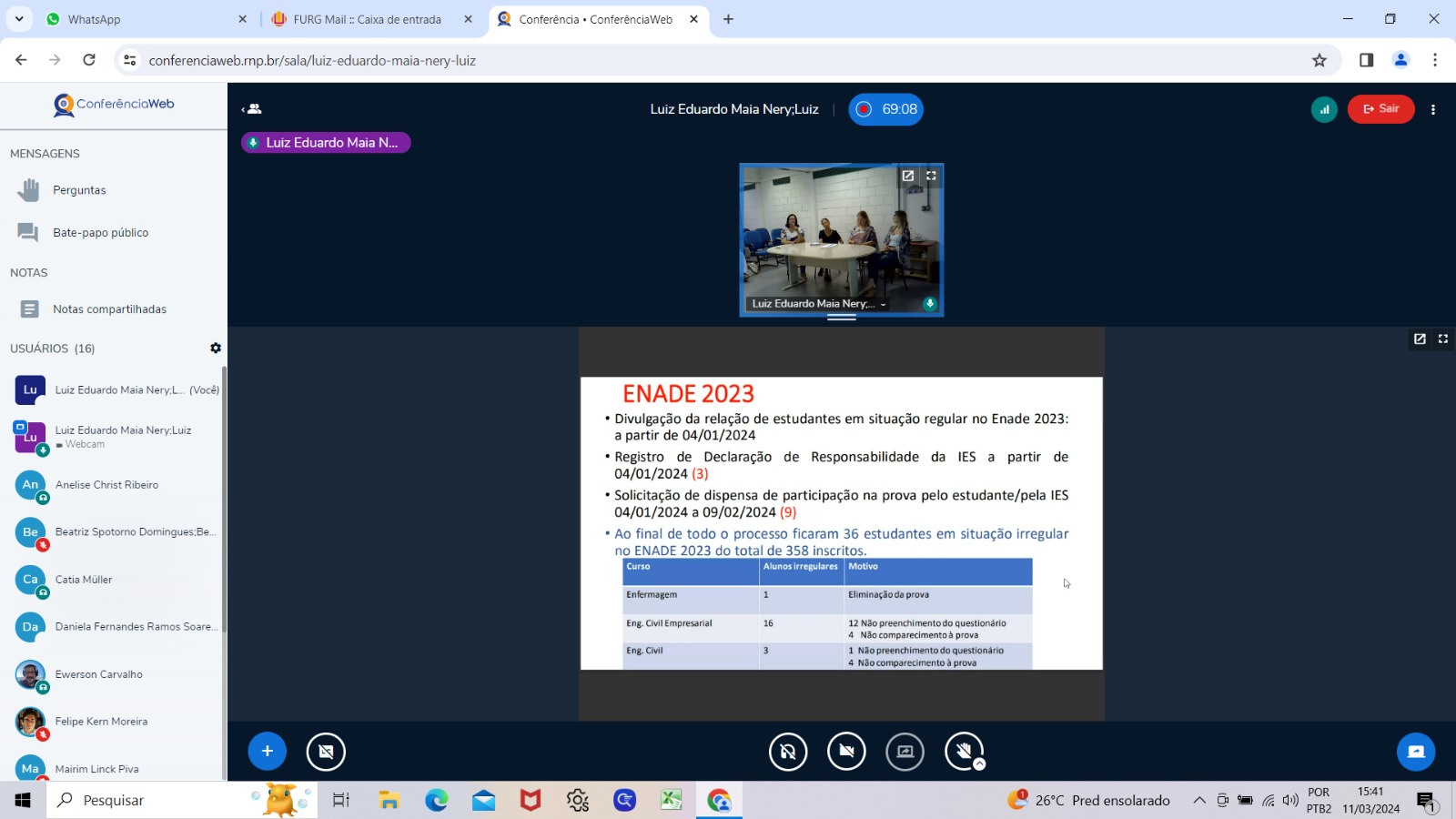Open Notas compartilhadas
Image resolution: width=1456 pixels, height=819 pixels.
click(x=109, y=309)
